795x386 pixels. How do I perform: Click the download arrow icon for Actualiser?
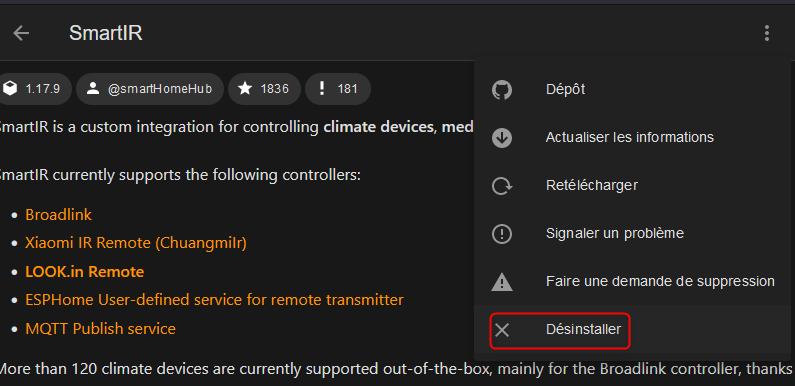click(501, 137)
